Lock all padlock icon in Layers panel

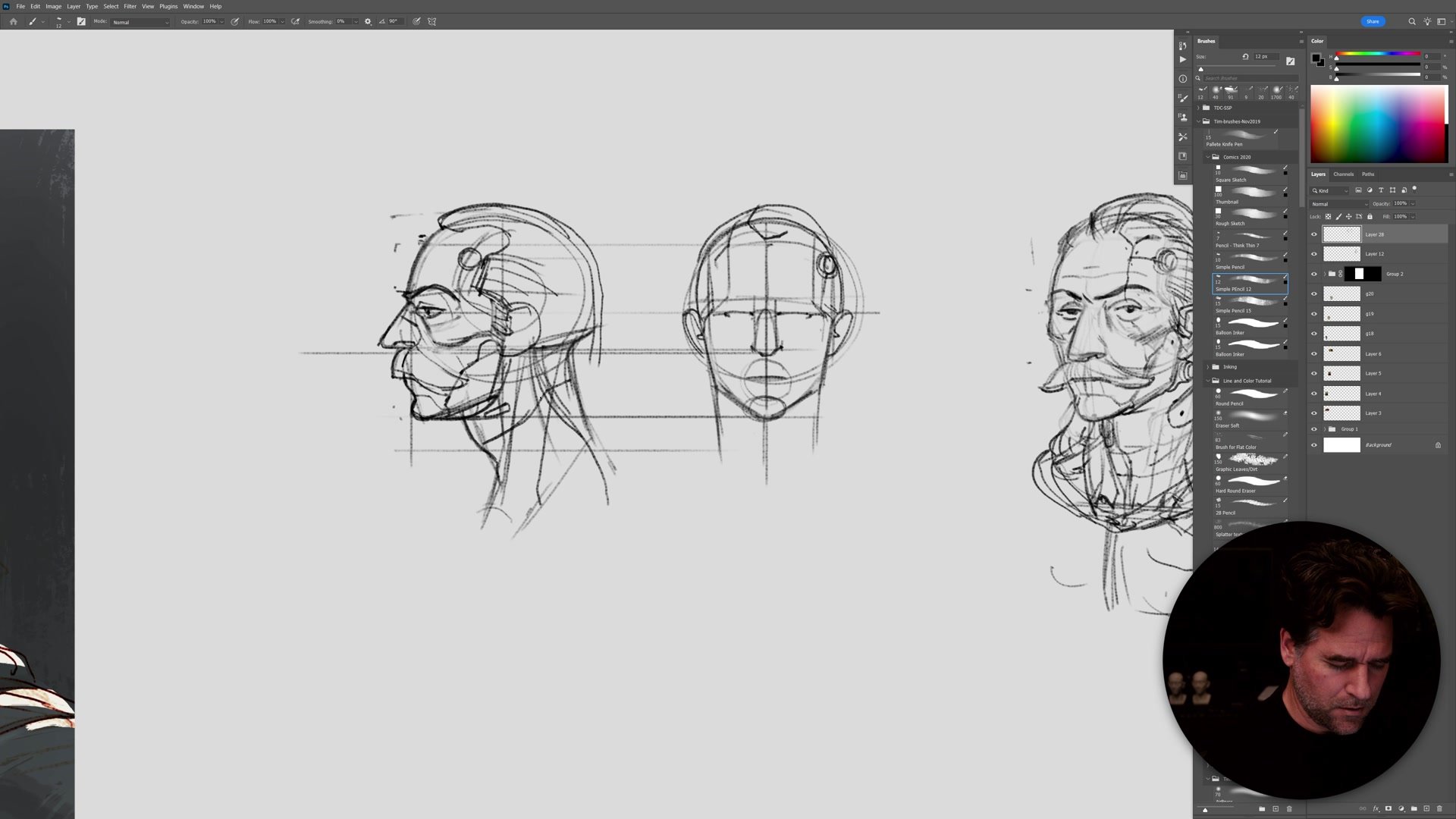[x=1370, y=217]
